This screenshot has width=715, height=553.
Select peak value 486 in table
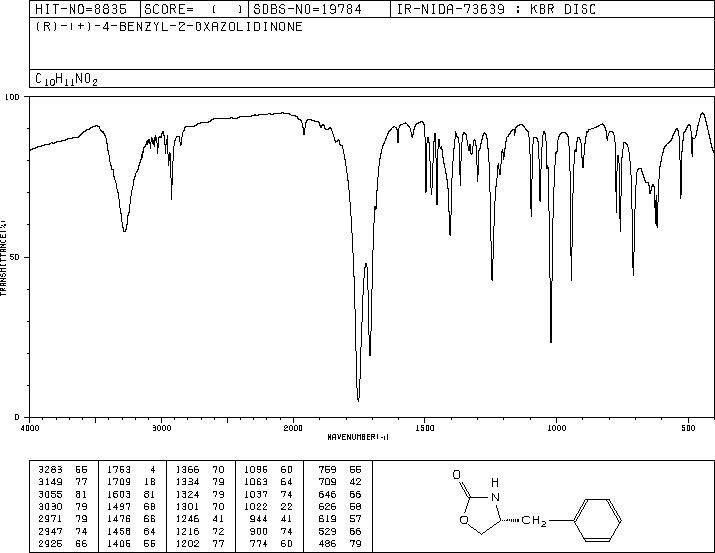[x=327, y=543]
